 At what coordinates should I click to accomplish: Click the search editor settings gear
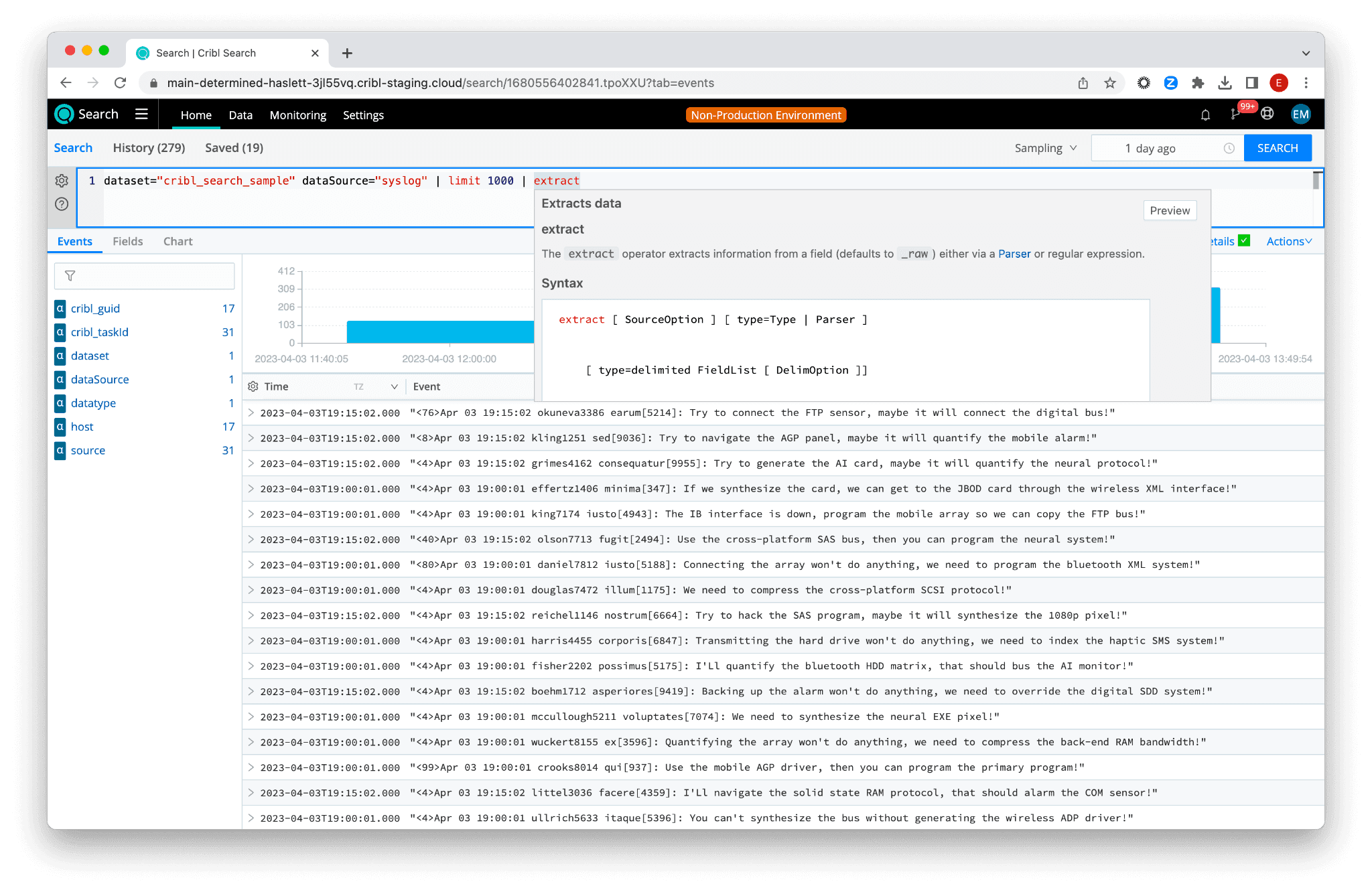point(62,181)
